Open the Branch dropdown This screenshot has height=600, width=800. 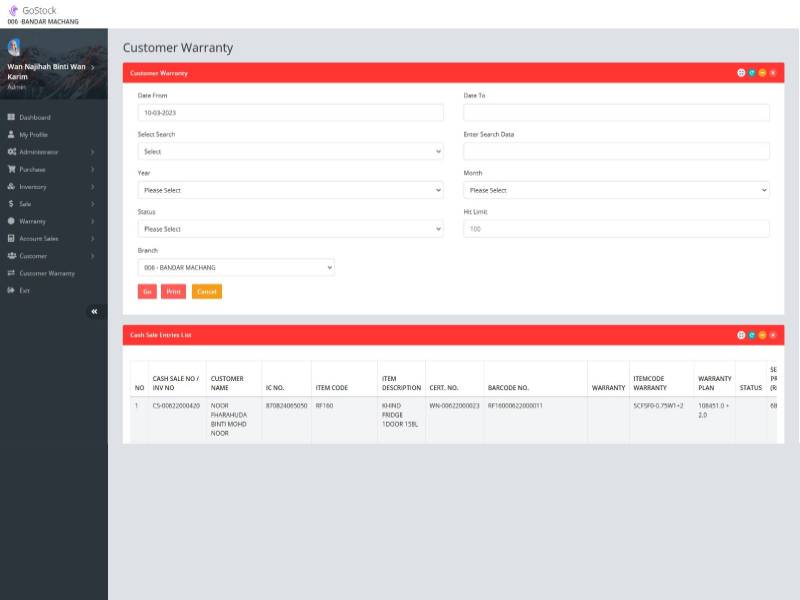coord(236,268)
